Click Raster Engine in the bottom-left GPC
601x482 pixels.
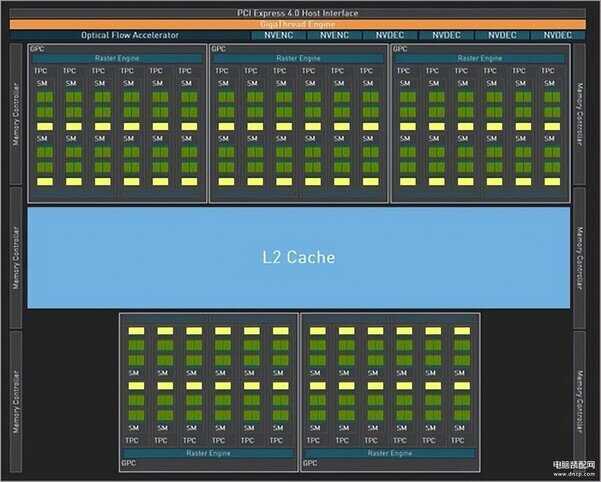[x=208, y=453]
